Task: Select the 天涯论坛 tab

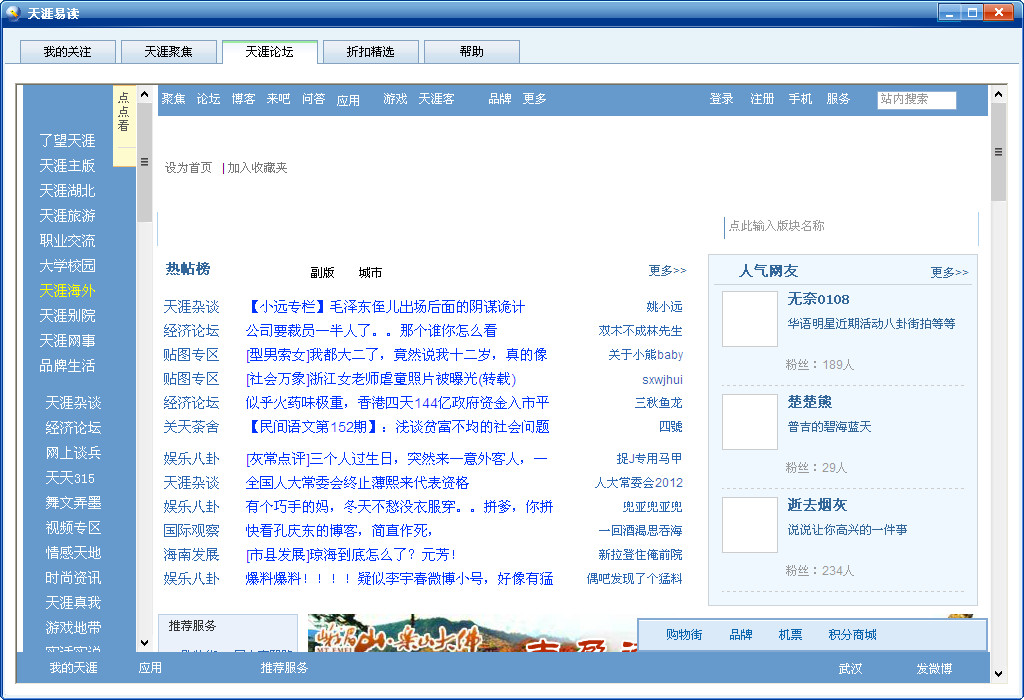Action: [269, 52]
